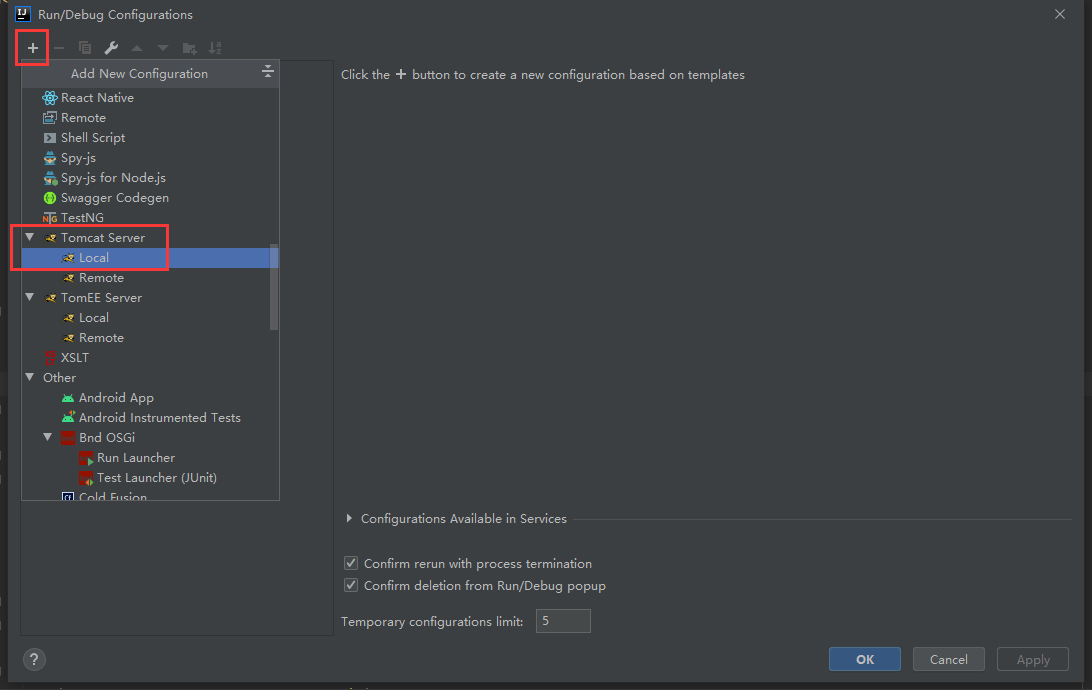Viewport: 1092px width, 690px height.
Task: Click the Temporary configurations limit field
Action: (563, 621)
